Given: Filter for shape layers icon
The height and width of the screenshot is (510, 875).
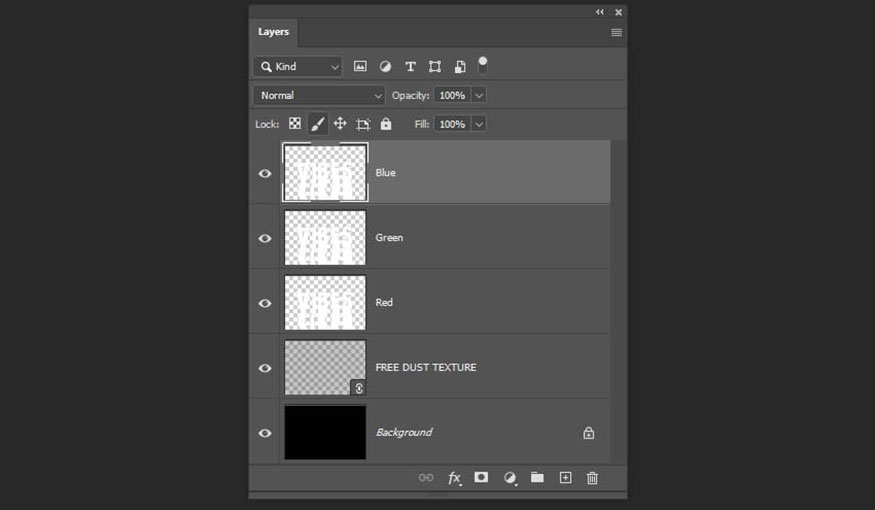Looking at the screenshot, I should pyautogui.click(x=435, y=67).
